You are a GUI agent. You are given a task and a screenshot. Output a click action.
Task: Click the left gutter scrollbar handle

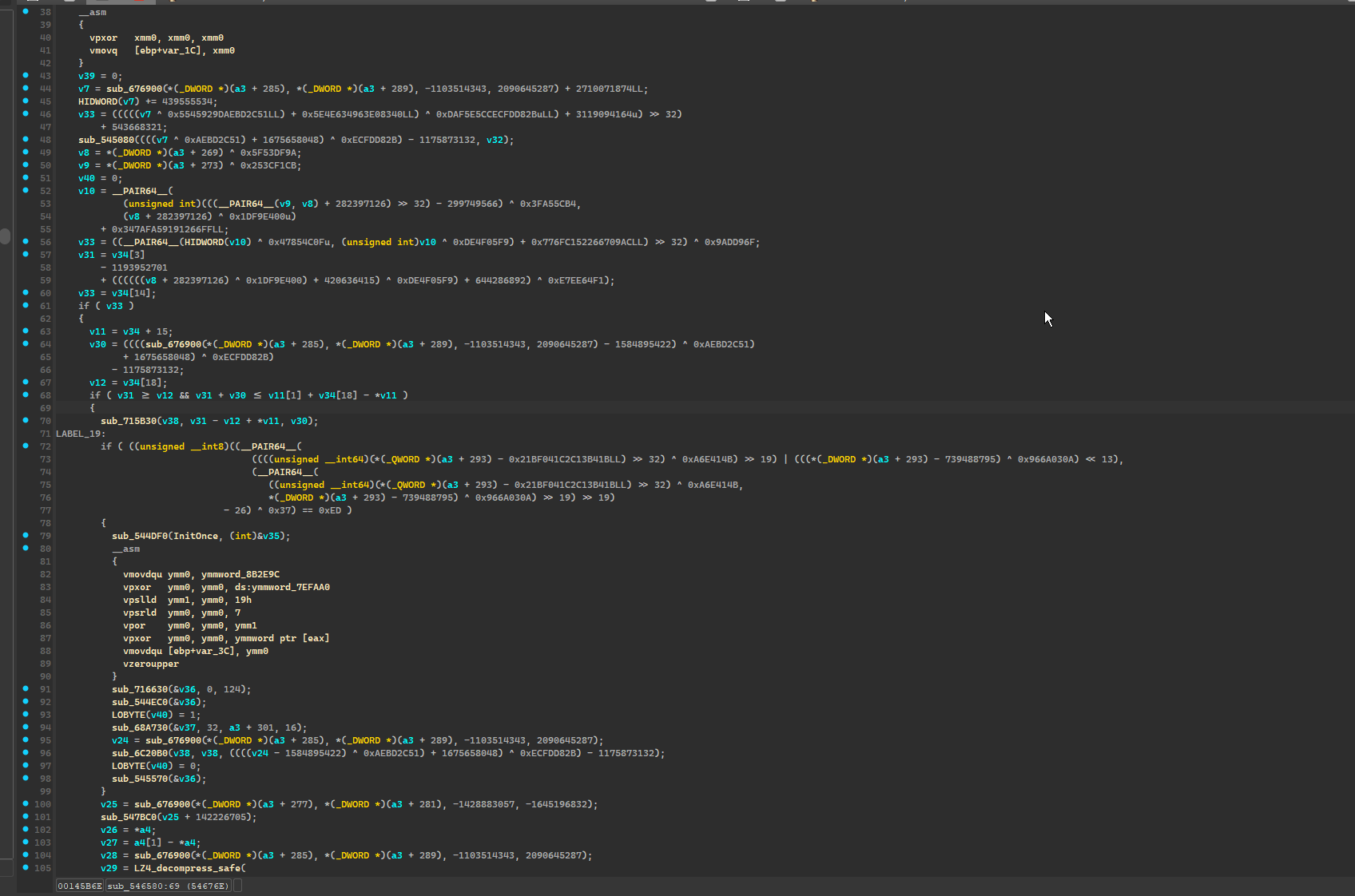5,236
